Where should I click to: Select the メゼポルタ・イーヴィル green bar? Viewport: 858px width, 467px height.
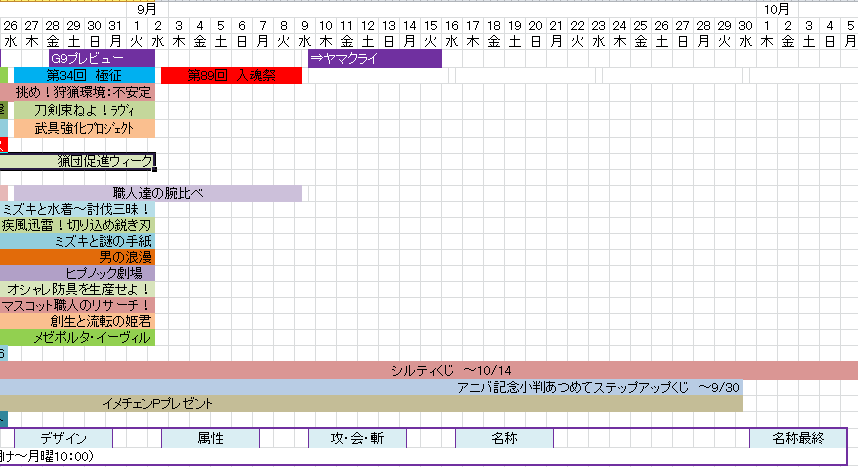(x=77, y=337)
